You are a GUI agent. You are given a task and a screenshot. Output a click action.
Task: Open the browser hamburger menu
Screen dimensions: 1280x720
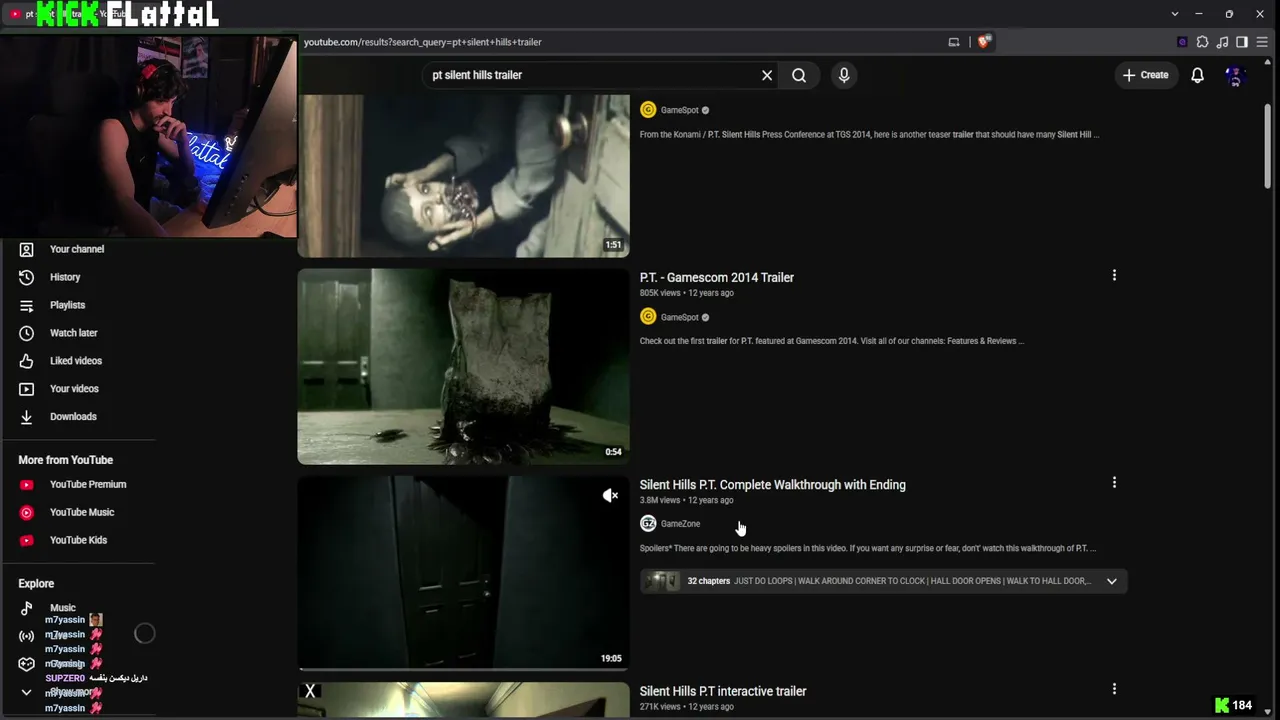click(x=1262, y=42)
